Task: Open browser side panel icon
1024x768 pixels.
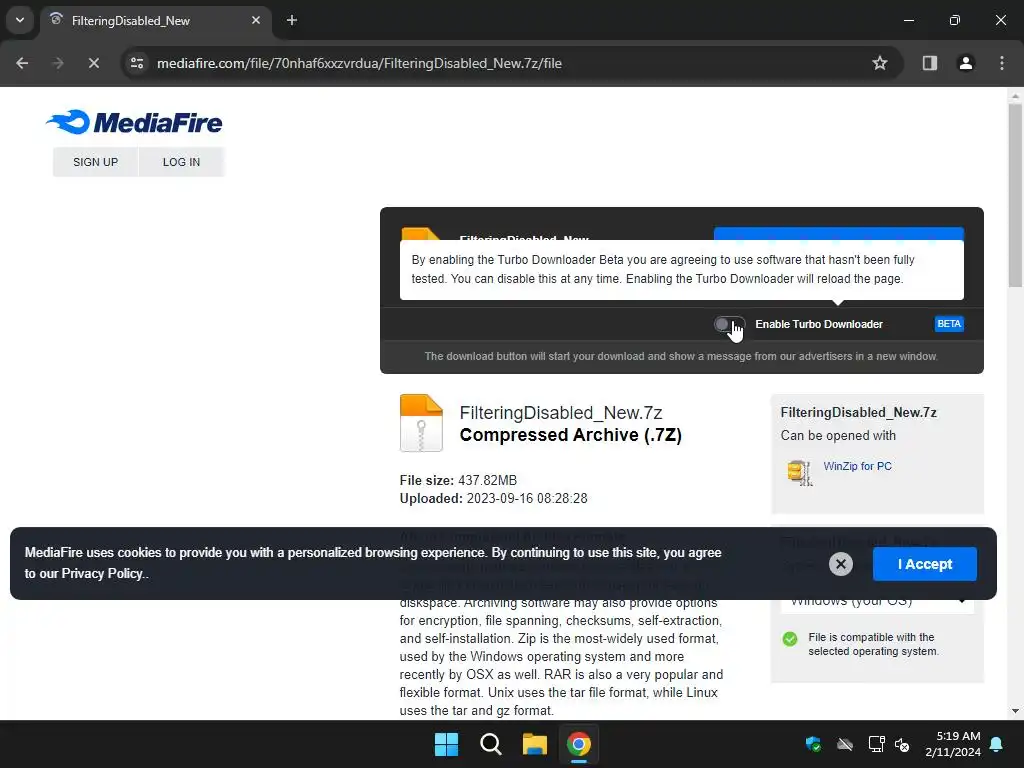Action: tap(929, 63)
